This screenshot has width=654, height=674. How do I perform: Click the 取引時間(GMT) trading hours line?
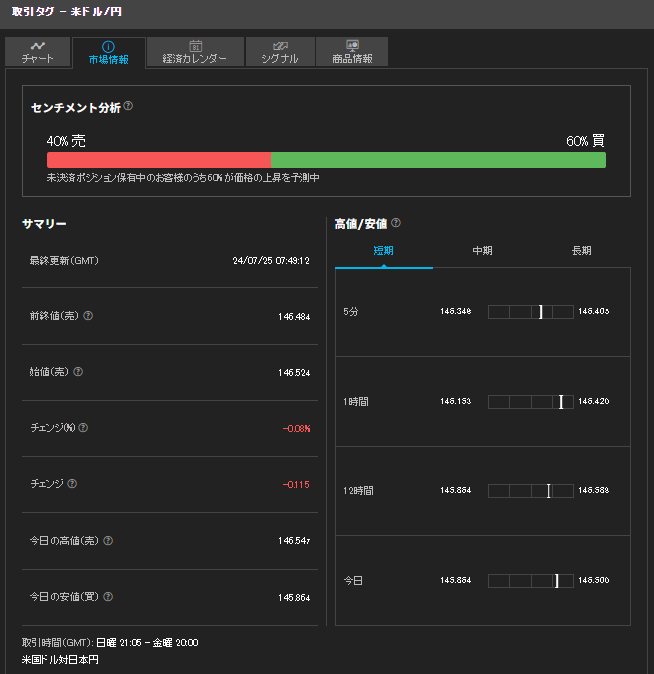pyautogui.click(x=110, y=643)
